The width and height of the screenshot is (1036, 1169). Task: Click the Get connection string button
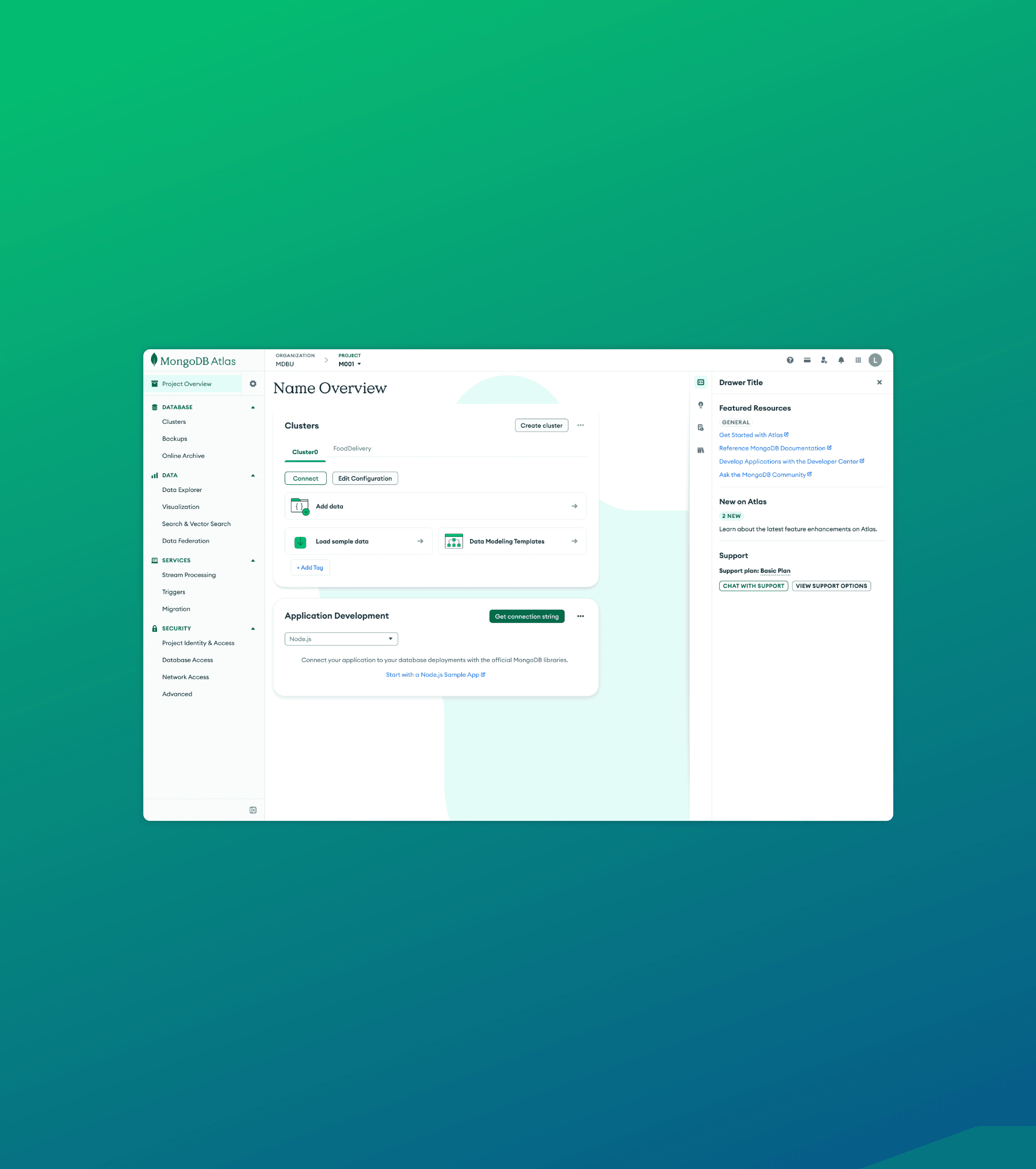(x=527, y=617)
